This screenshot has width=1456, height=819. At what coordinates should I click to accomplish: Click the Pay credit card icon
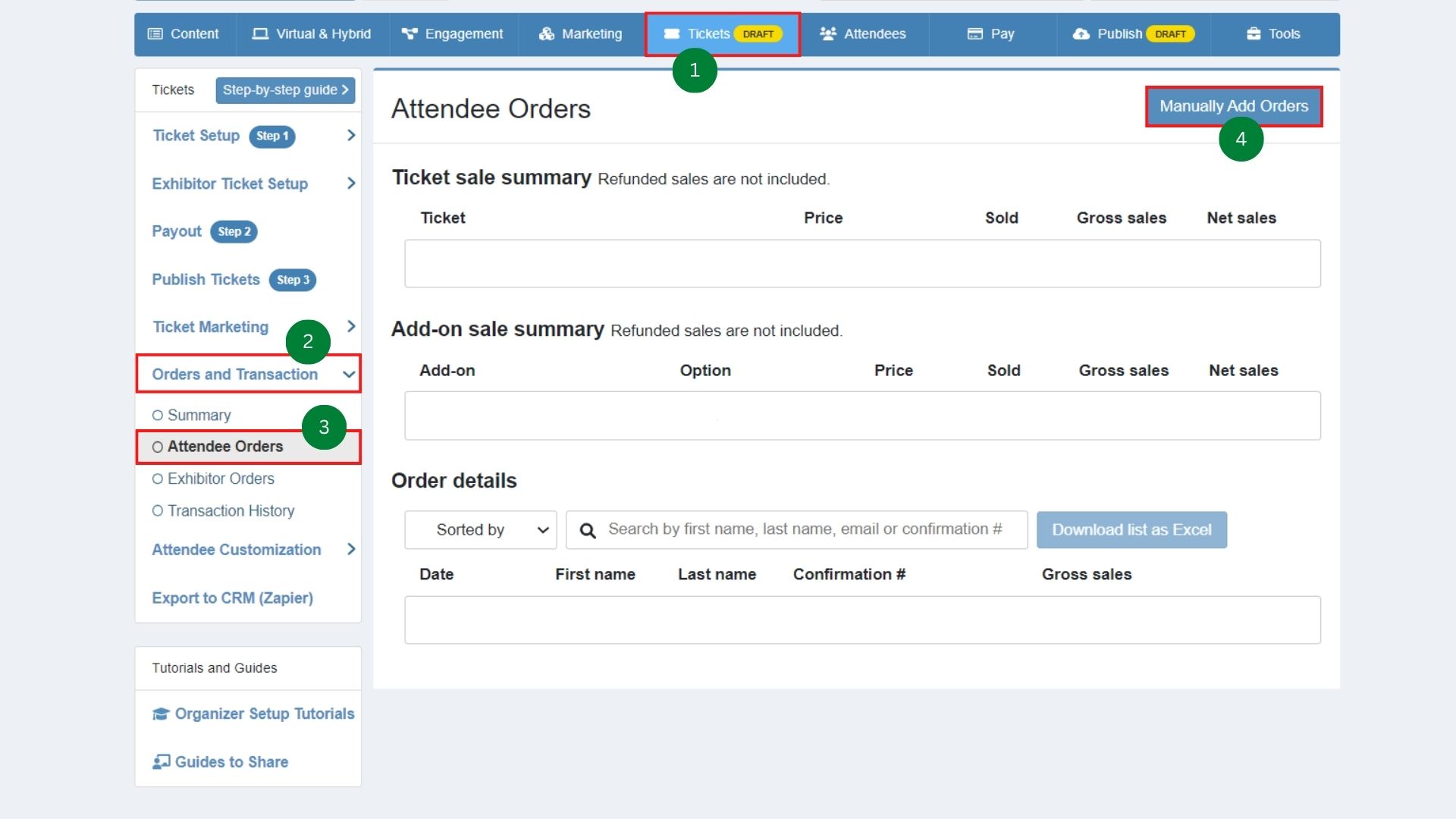(x=974, y=33)
